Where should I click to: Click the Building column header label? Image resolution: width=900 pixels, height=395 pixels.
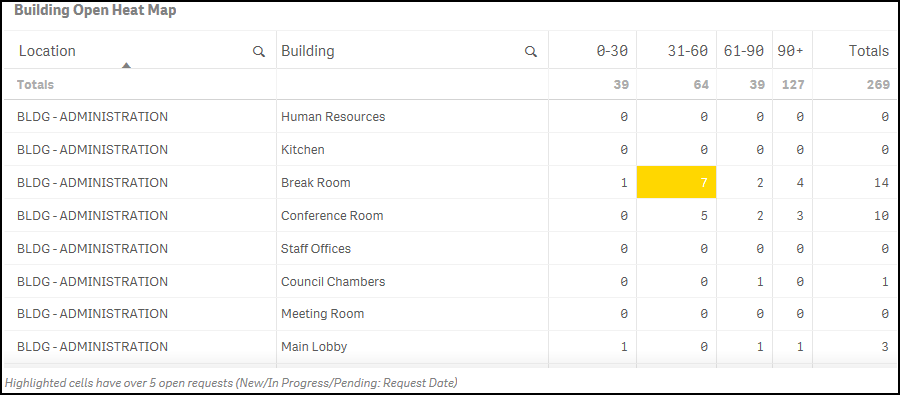coord(308,51)
